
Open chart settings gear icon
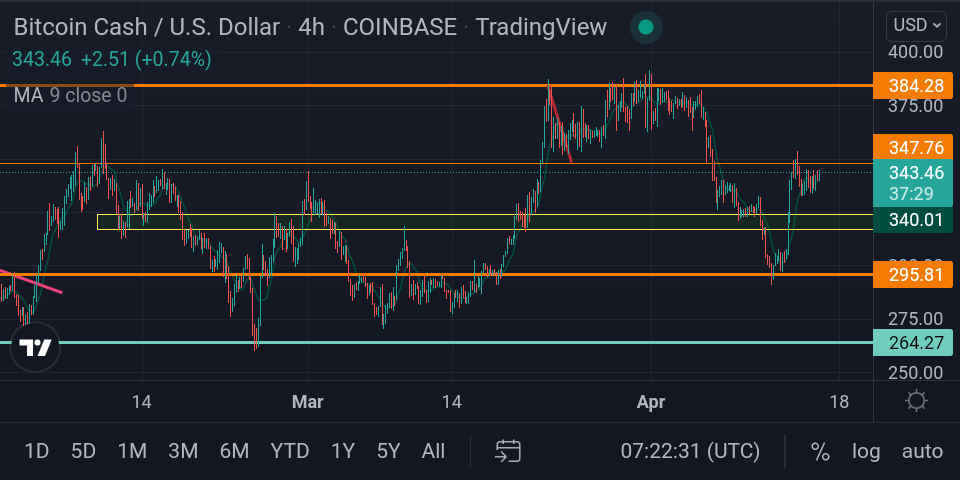pos(917,402)
